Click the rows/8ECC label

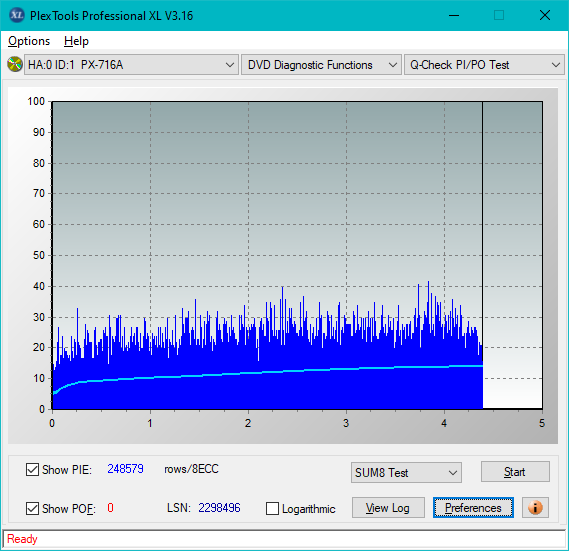[x=192, y=469]
